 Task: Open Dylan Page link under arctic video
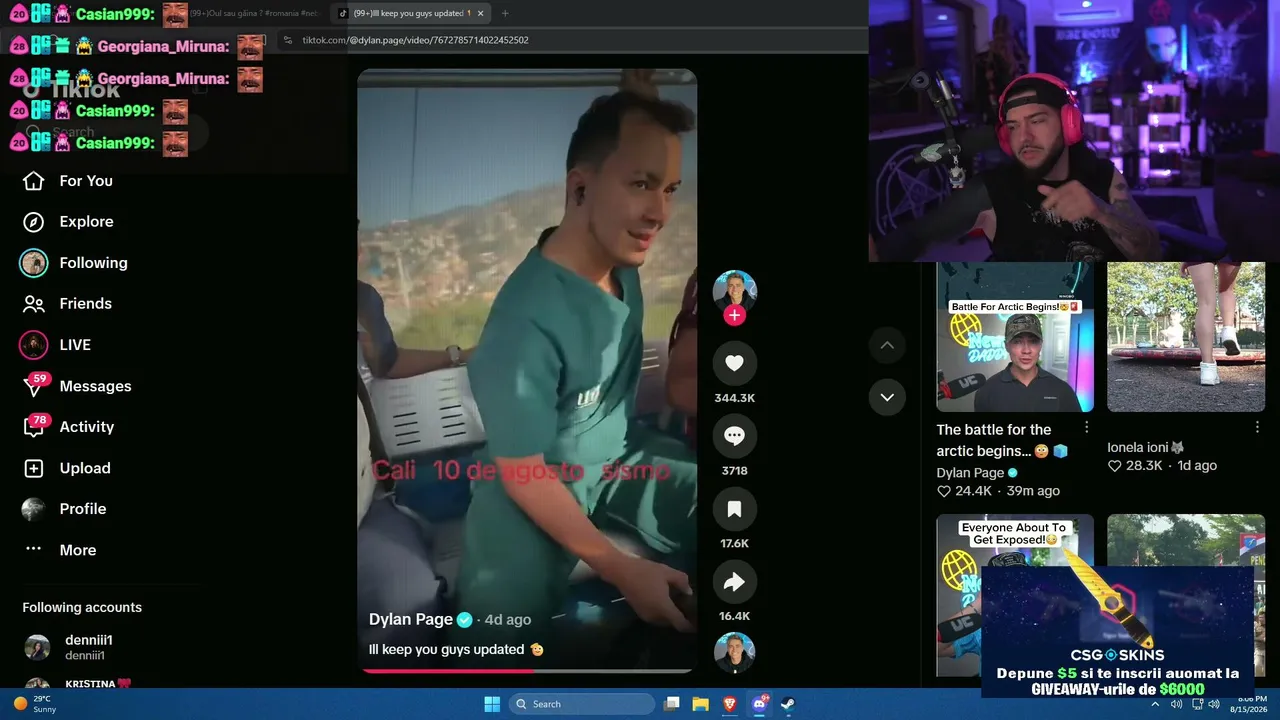tap(970, 473)
